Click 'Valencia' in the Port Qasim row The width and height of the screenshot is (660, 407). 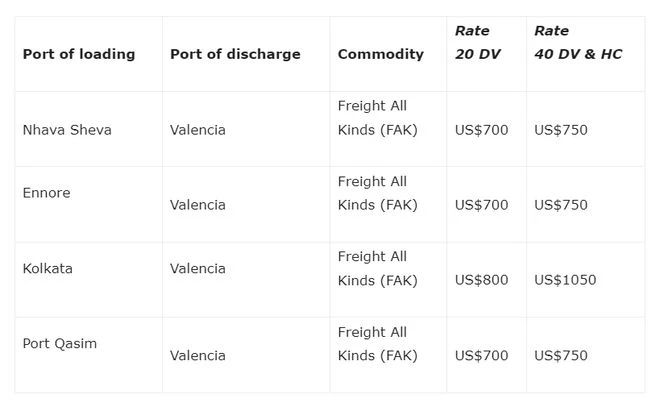click(x=198, y=355)
